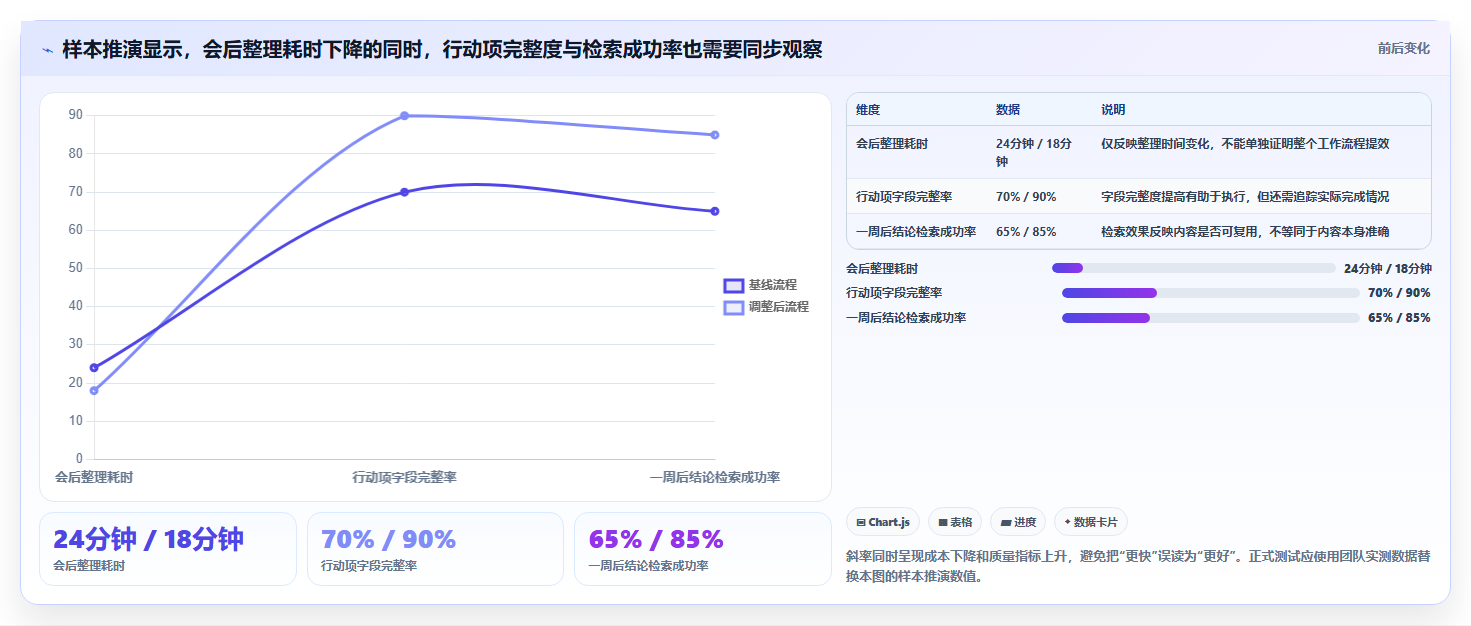The image size is (1471, 626).
Task: Click the 进度 chip
Action: (x=1018, y=522)
